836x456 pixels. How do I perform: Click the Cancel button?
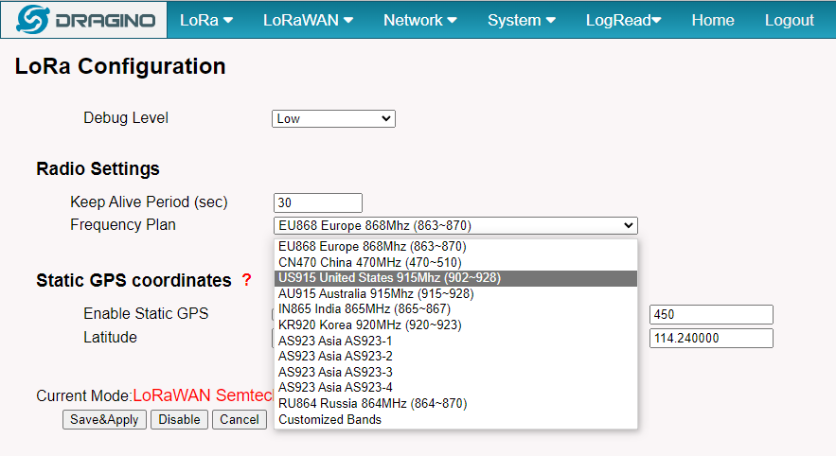pyautogui.click(x=239, y=420)
